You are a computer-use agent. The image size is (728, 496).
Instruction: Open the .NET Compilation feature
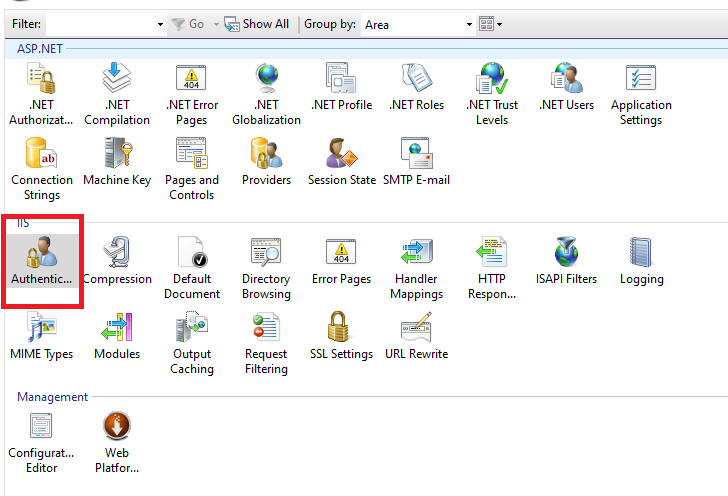click(117, 95)
